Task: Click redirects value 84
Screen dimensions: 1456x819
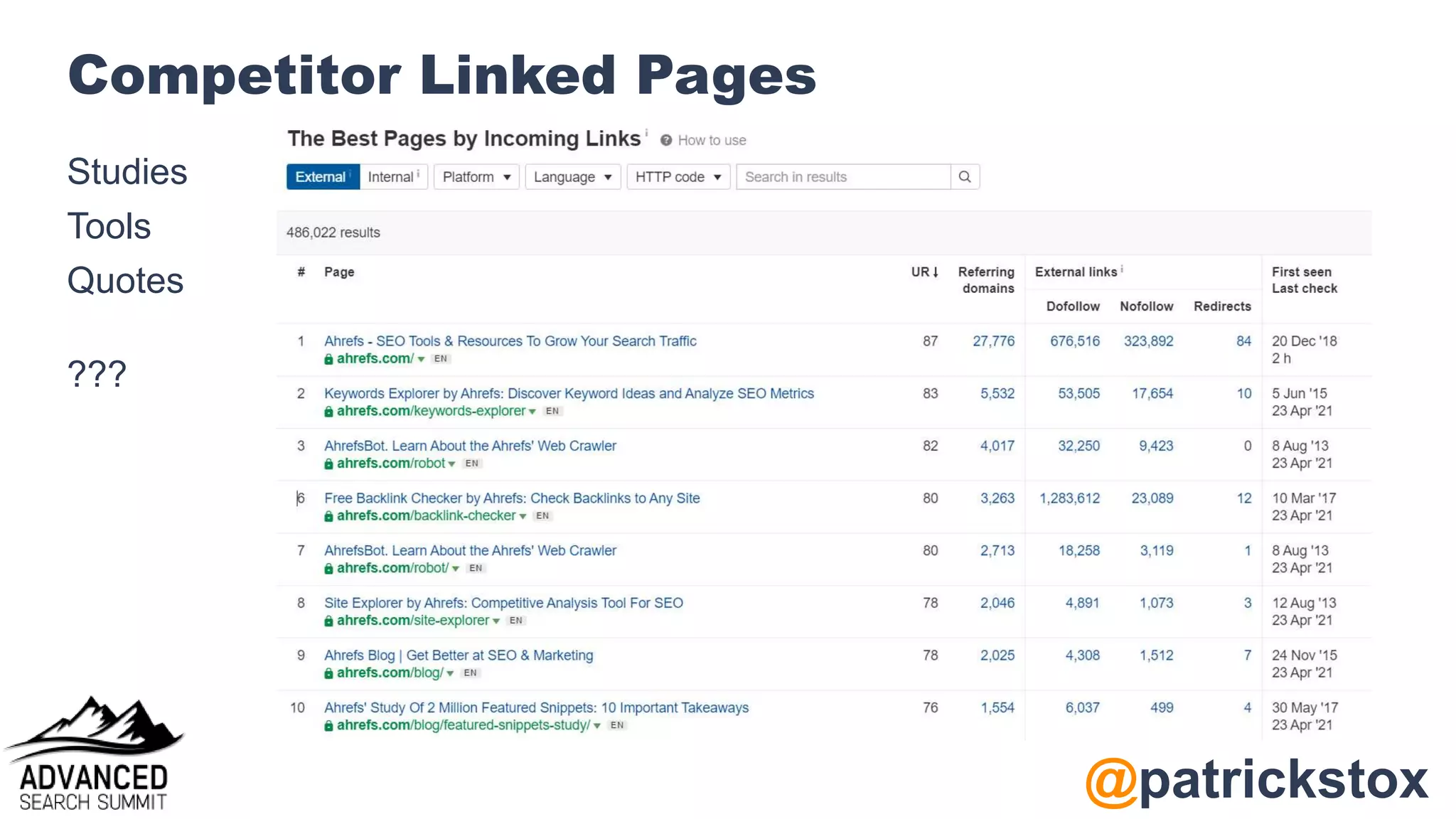Action: click(1243, 341)
